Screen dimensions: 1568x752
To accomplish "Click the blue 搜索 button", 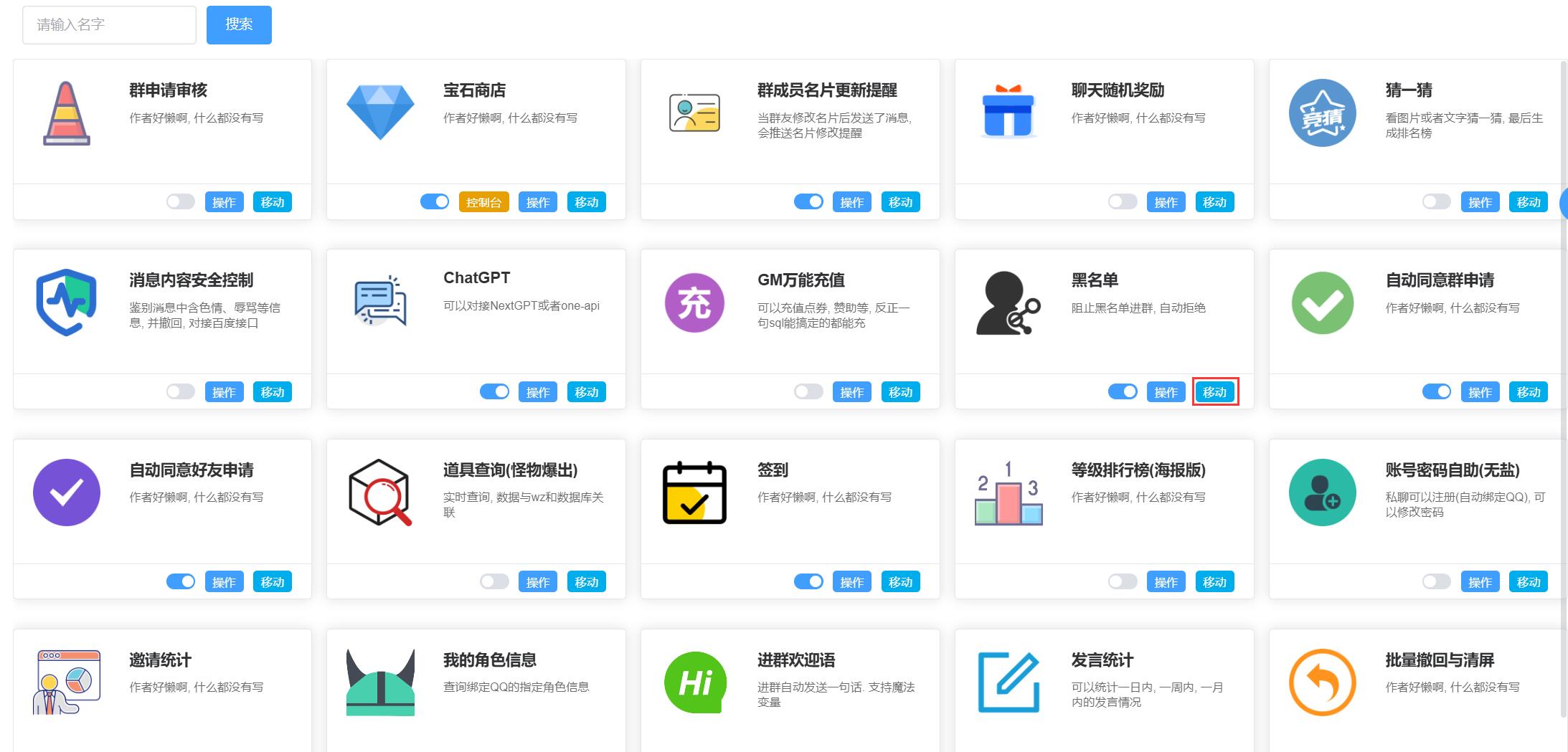I will (239, 25).
